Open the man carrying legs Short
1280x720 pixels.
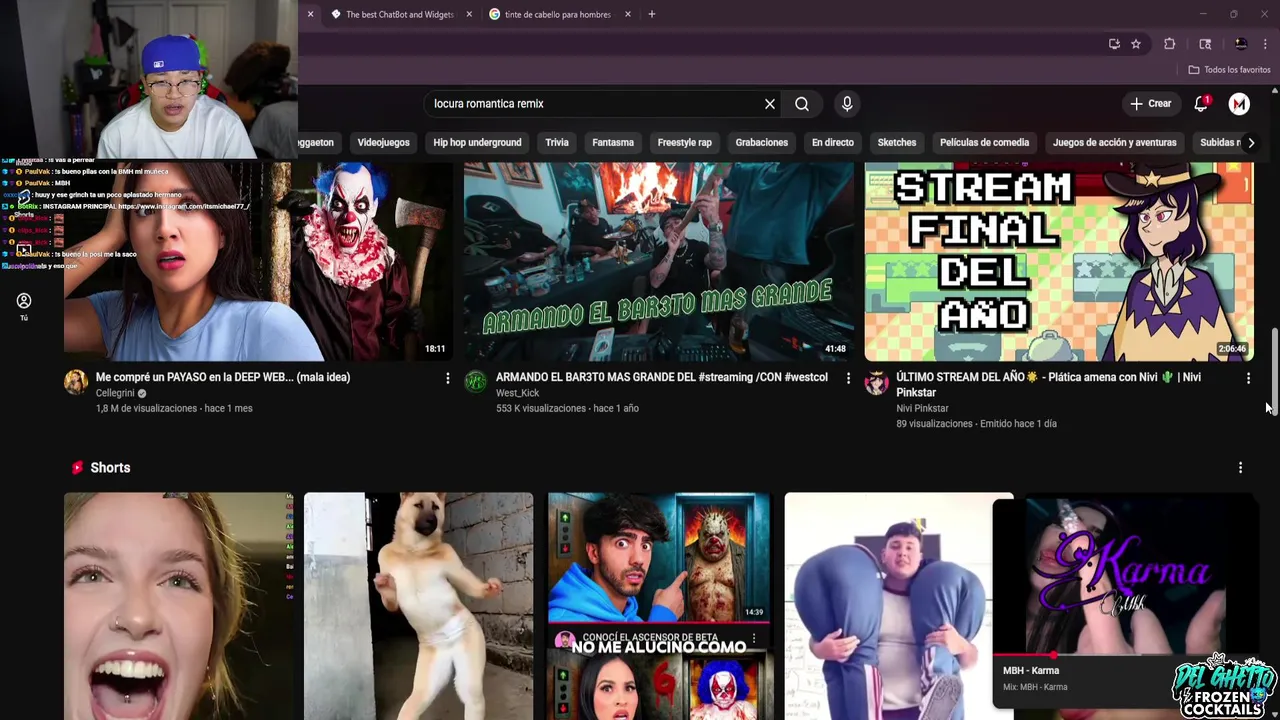click(888, 606)
